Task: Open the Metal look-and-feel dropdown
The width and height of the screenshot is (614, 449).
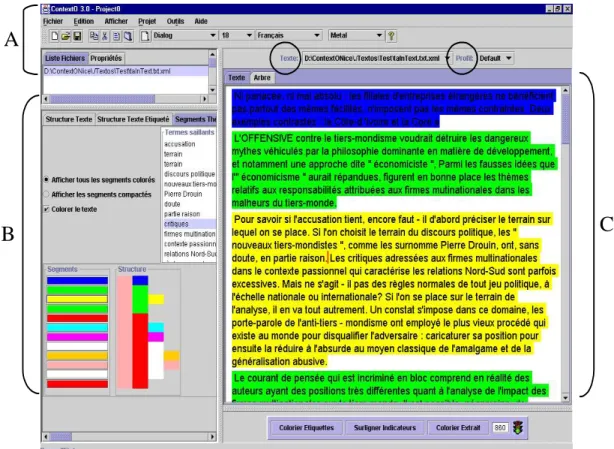Action: point(379,35)
